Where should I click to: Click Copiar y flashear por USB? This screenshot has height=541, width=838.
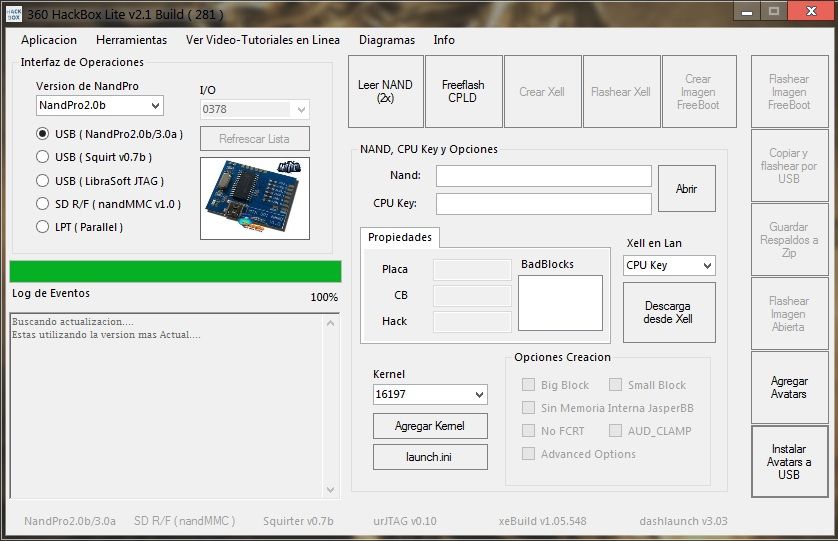(789, 166)
